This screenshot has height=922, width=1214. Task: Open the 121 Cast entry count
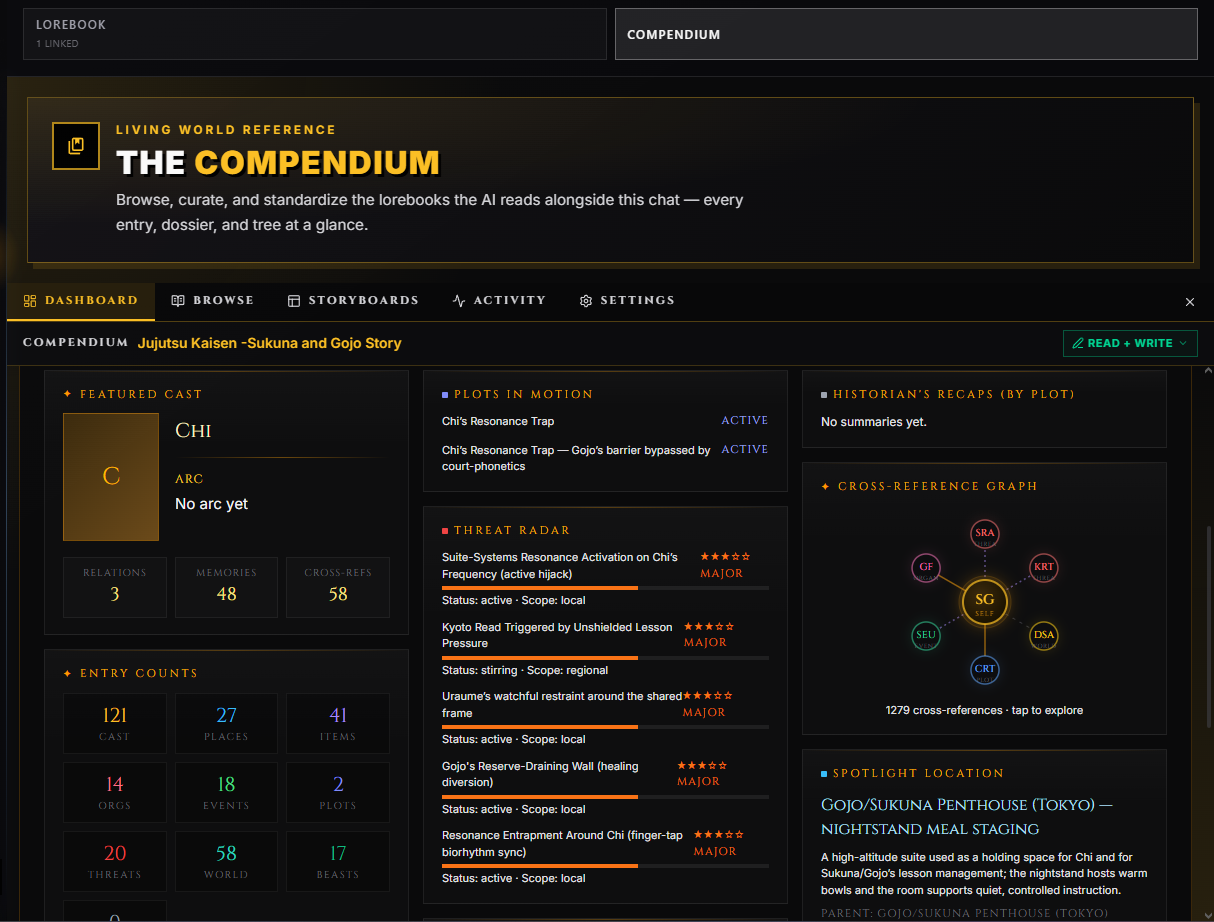tap(115, 723)
